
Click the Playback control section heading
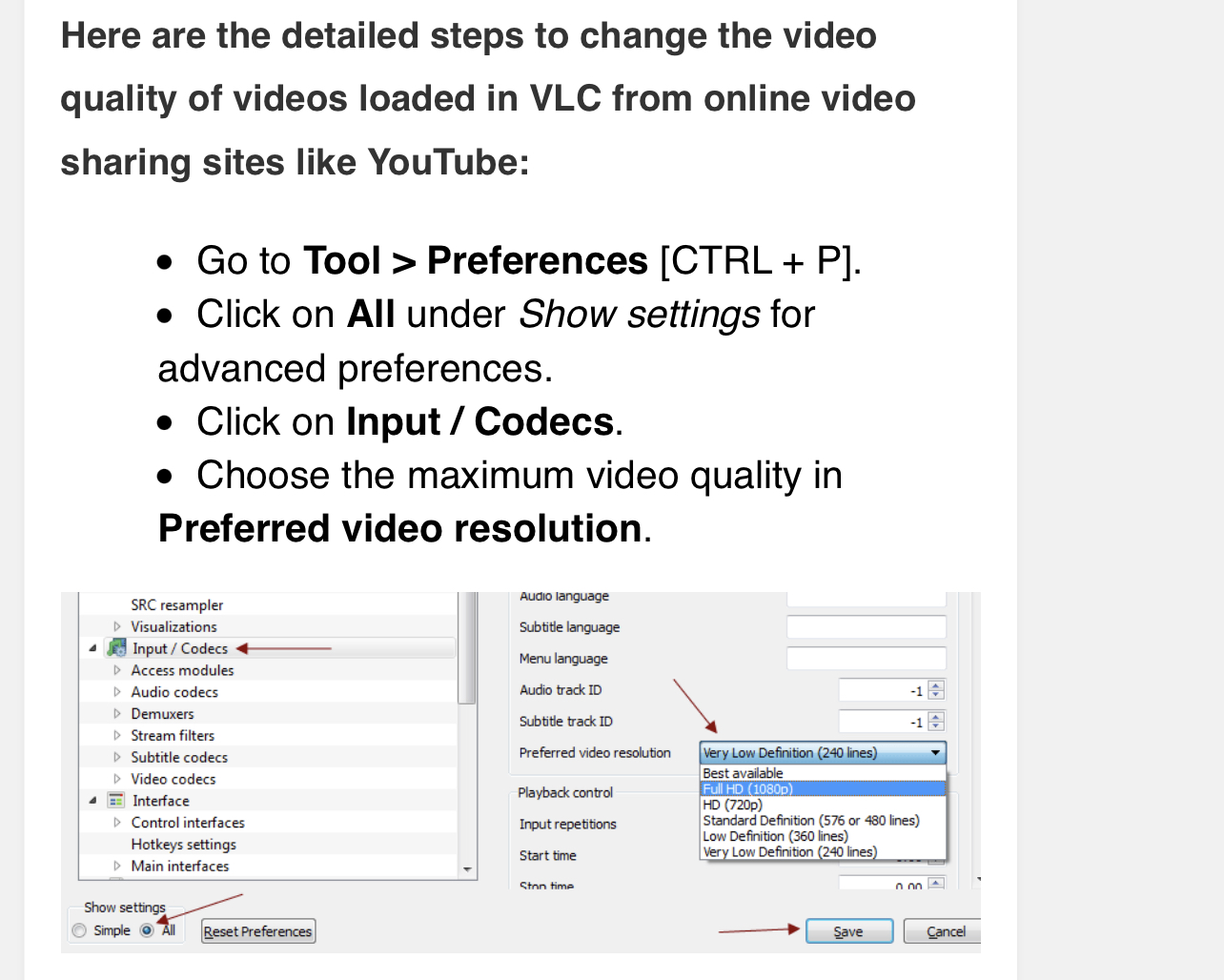pos(565,792)
